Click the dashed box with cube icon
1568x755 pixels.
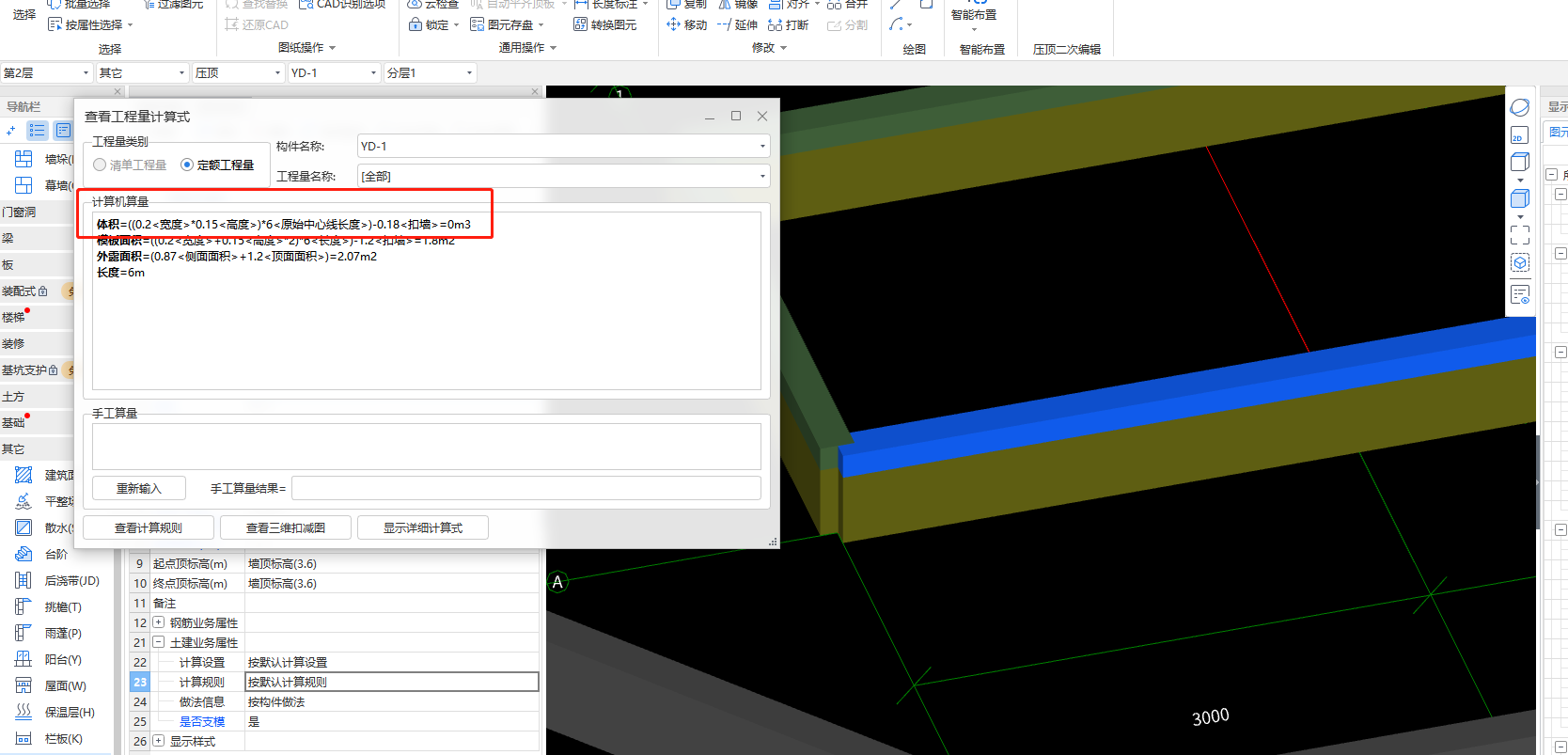(1520, 262)
